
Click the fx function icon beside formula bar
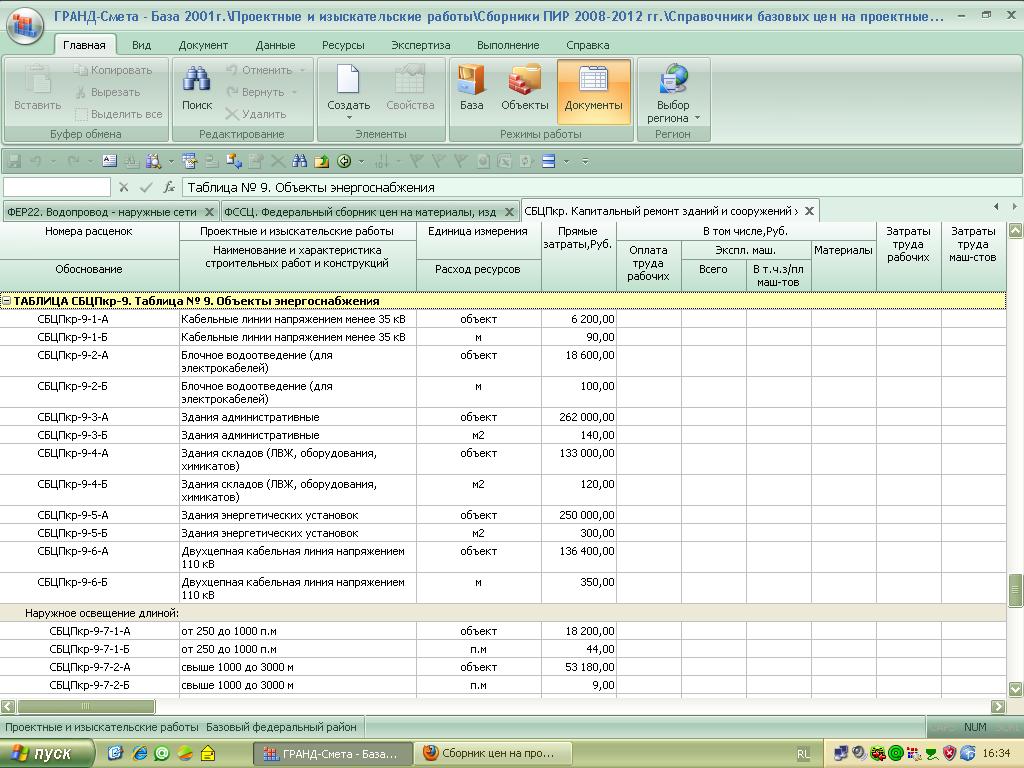tap(169, 187)
